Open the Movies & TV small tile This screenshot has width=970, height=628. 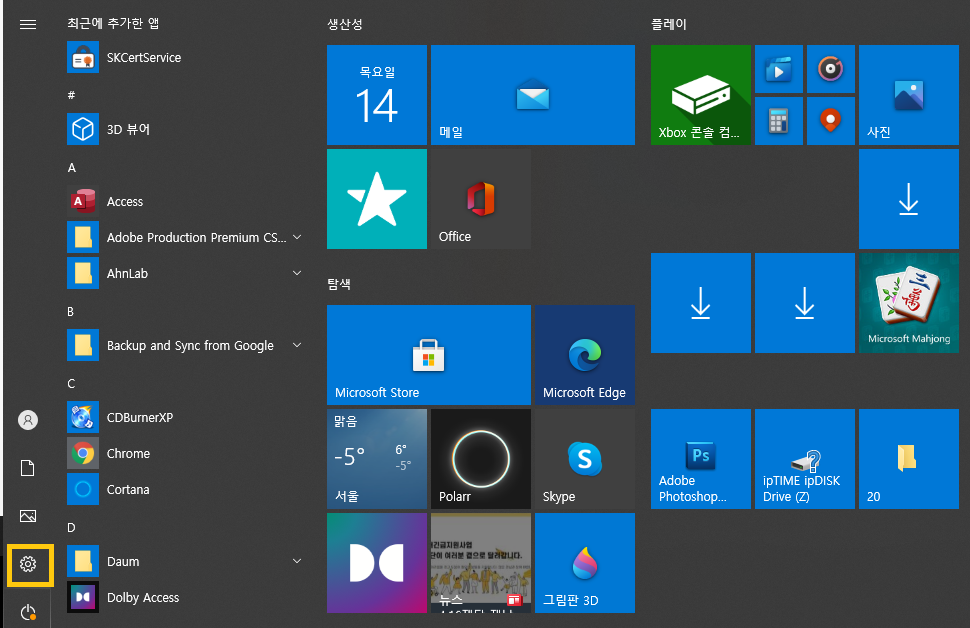(x=779, y=69)
